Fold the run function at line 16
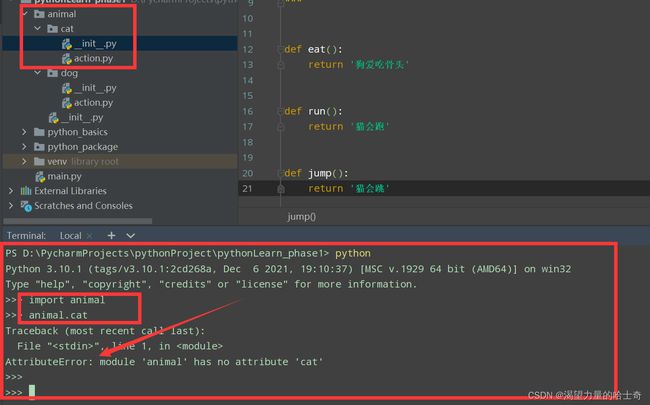 click(281, 111)
